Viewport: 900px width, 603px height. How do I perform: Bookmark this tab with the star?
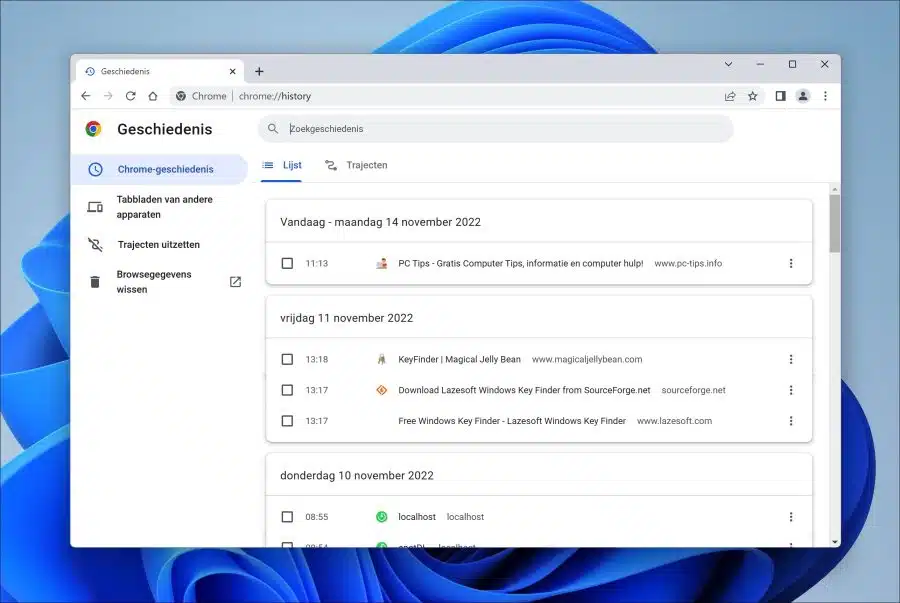click(x=752, y=96)
